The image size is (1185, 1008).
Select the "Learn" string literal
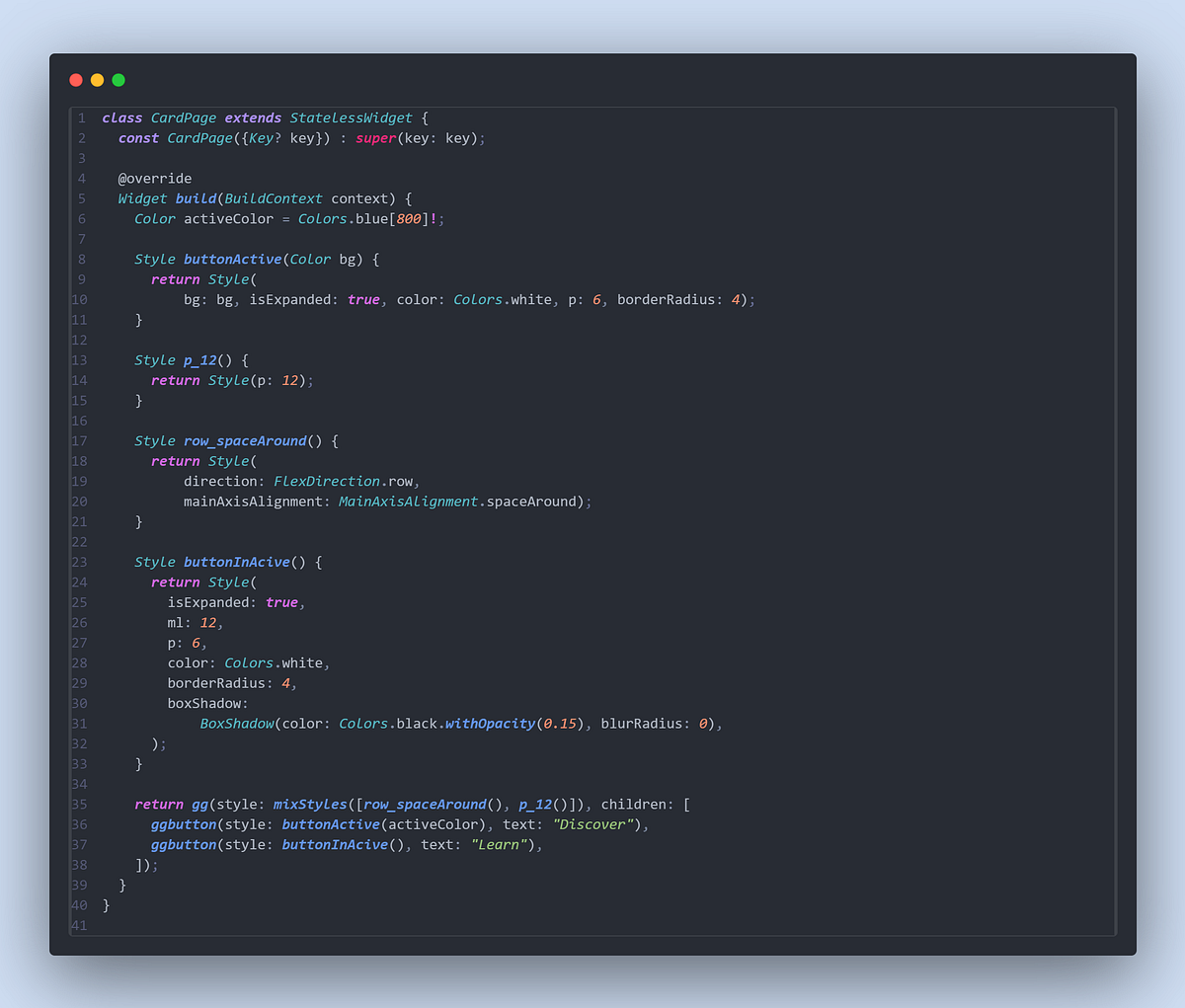click(500, 844)
